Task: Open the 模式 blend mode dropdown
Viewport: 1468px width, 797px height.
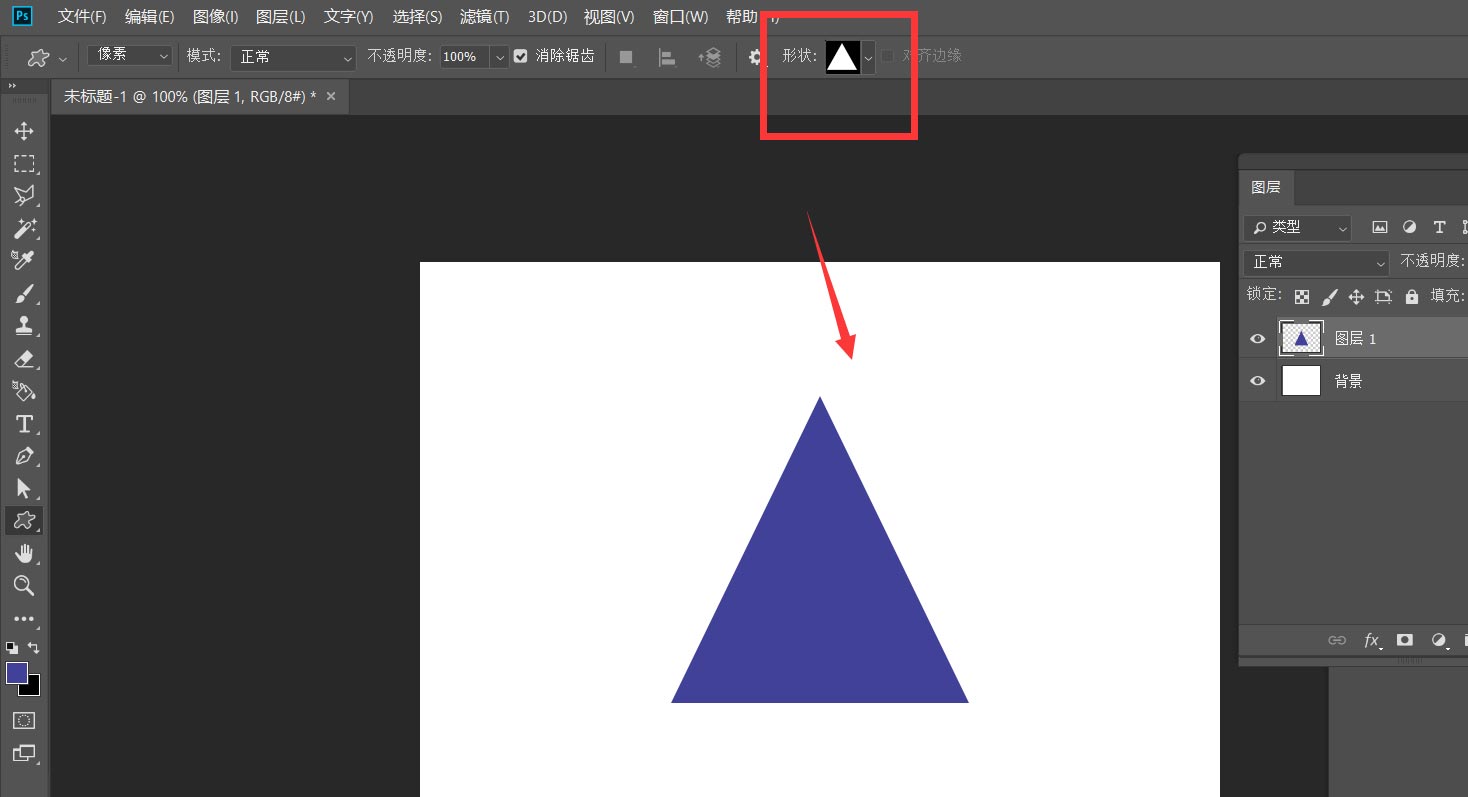Action: pyautogui.click(x=293, y=57)
